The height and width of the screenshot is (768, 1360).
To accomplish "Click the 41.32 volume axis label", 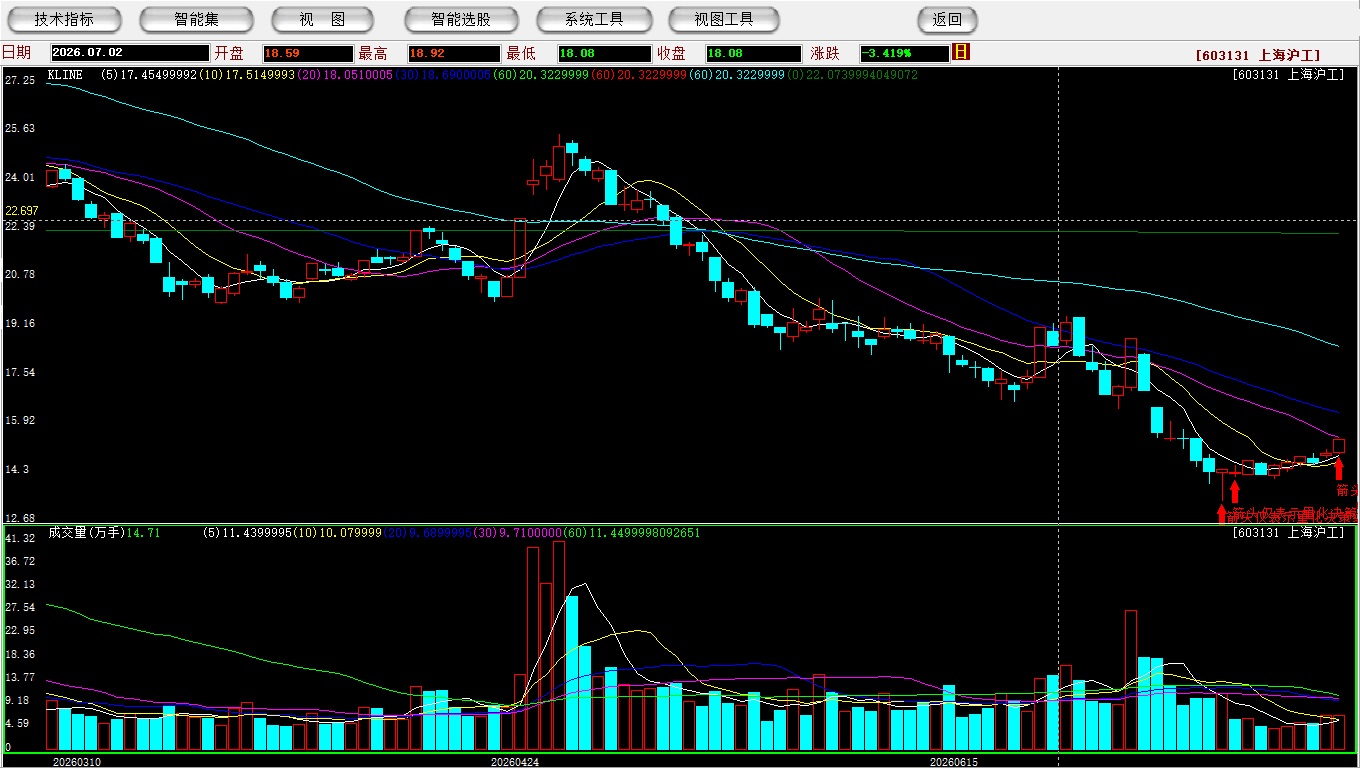I will [20, 538].
